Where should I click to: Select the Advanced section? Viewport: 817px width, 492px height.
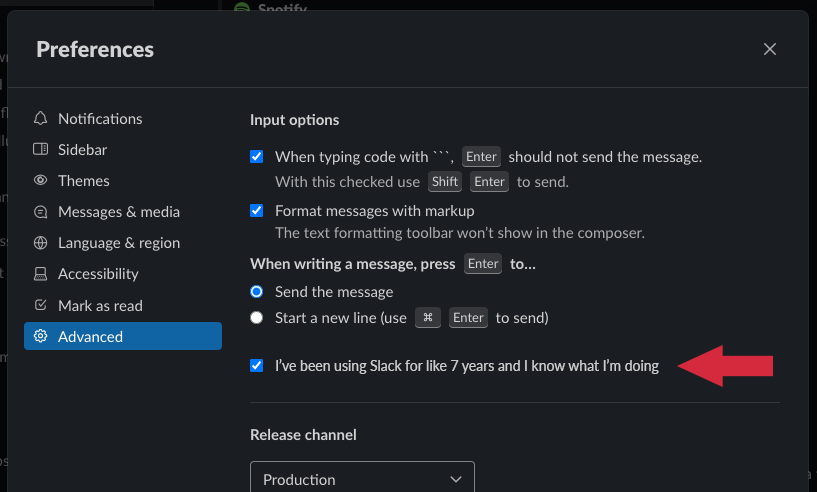[x=123, y=336]
